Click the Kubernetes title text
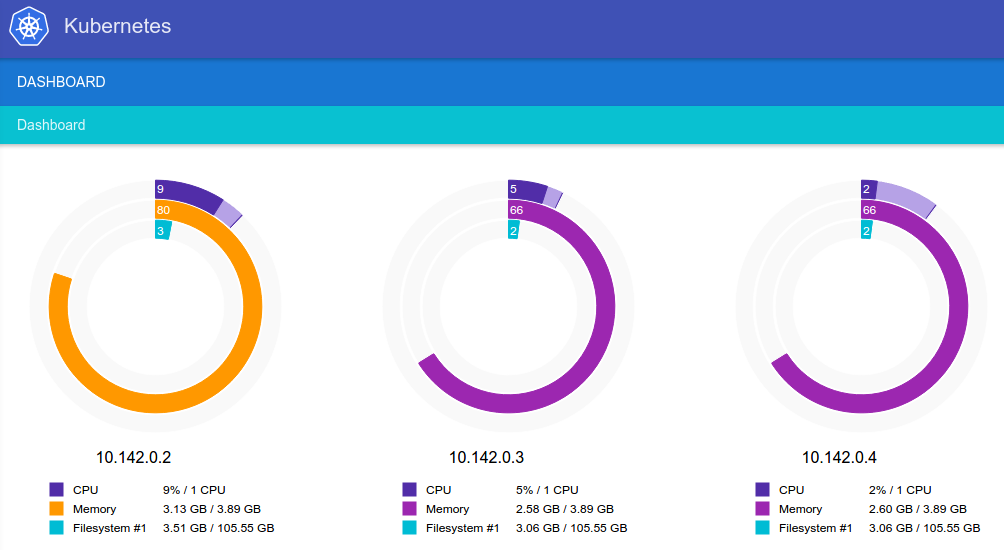The width and height of the screenshot is (1004, 550). (117, 26)
